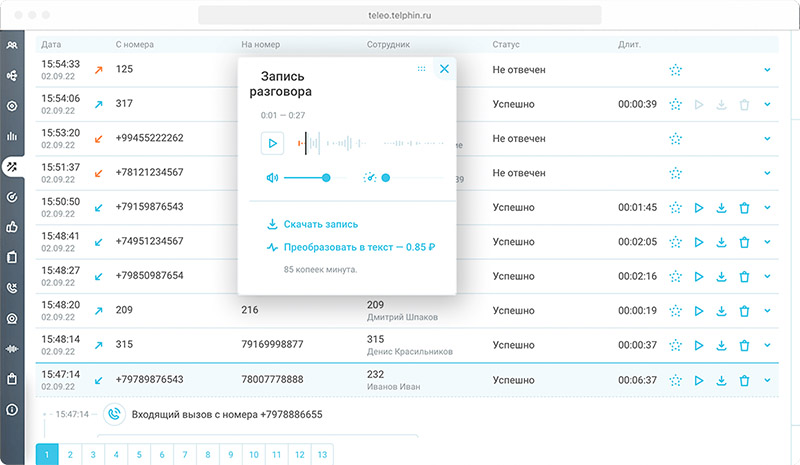
Task: Open page 13 in the pagination
Action: point(321,455)
